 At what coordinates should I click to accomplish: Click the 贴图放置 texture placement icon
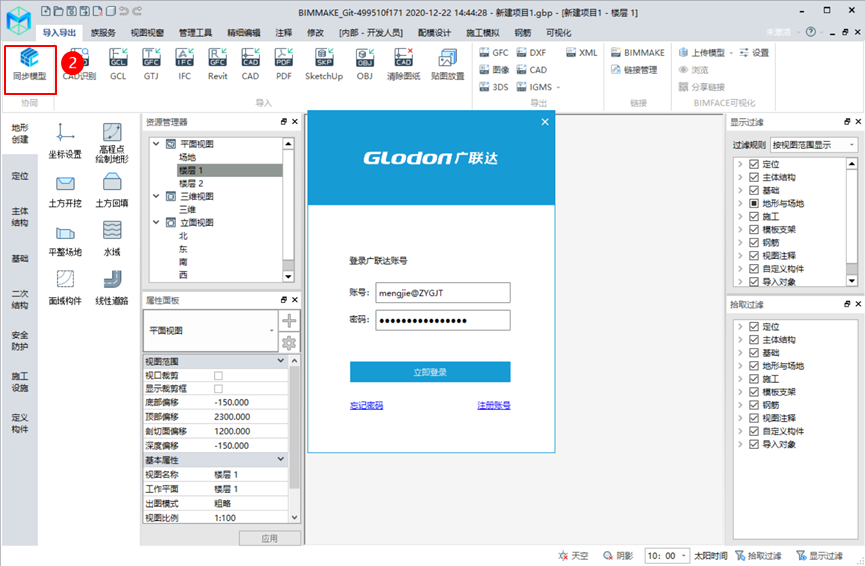point(447,65)
